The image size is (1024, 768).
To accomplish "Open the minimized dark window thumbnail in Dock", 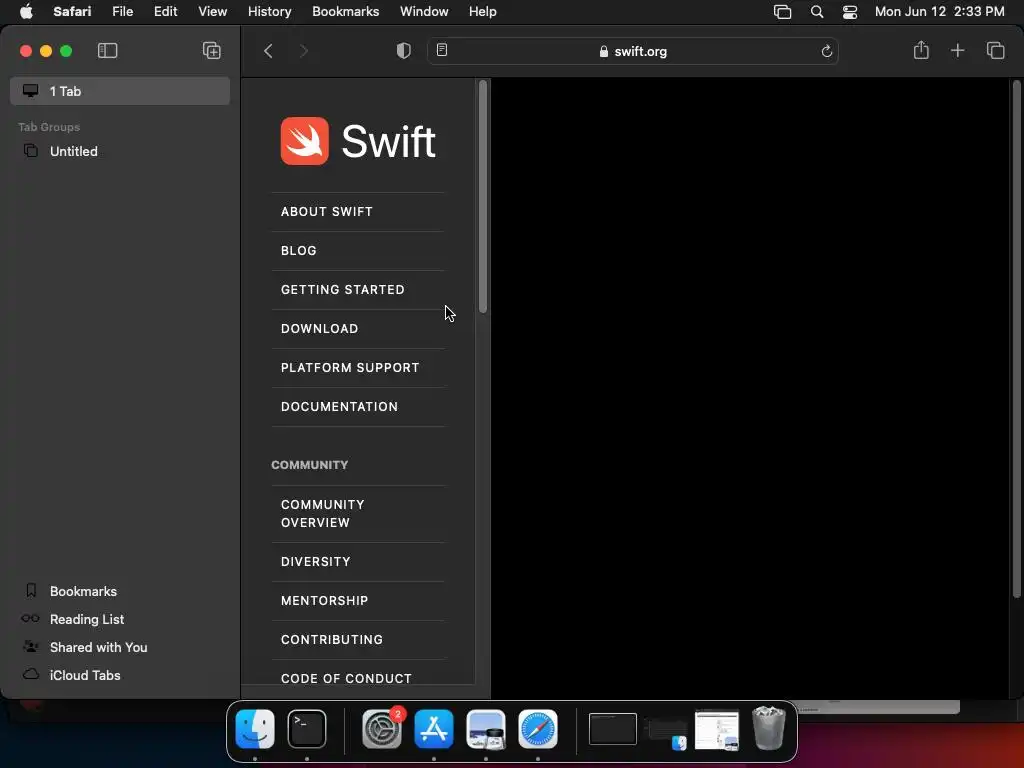I will coord(613,729).
